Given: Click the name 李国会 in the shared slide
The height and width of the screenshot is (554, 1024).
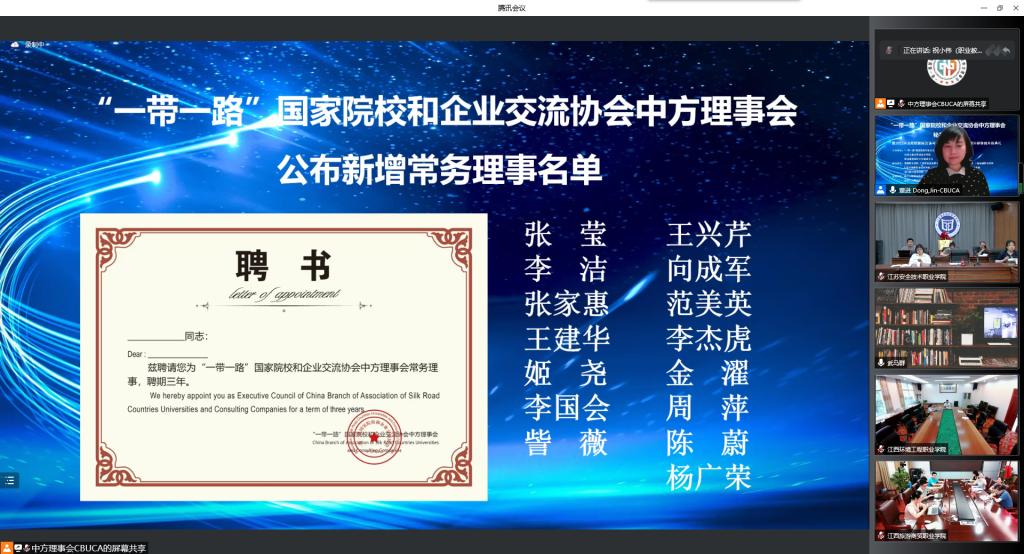Looking at the screenshot, I should [x=567, y=408].
